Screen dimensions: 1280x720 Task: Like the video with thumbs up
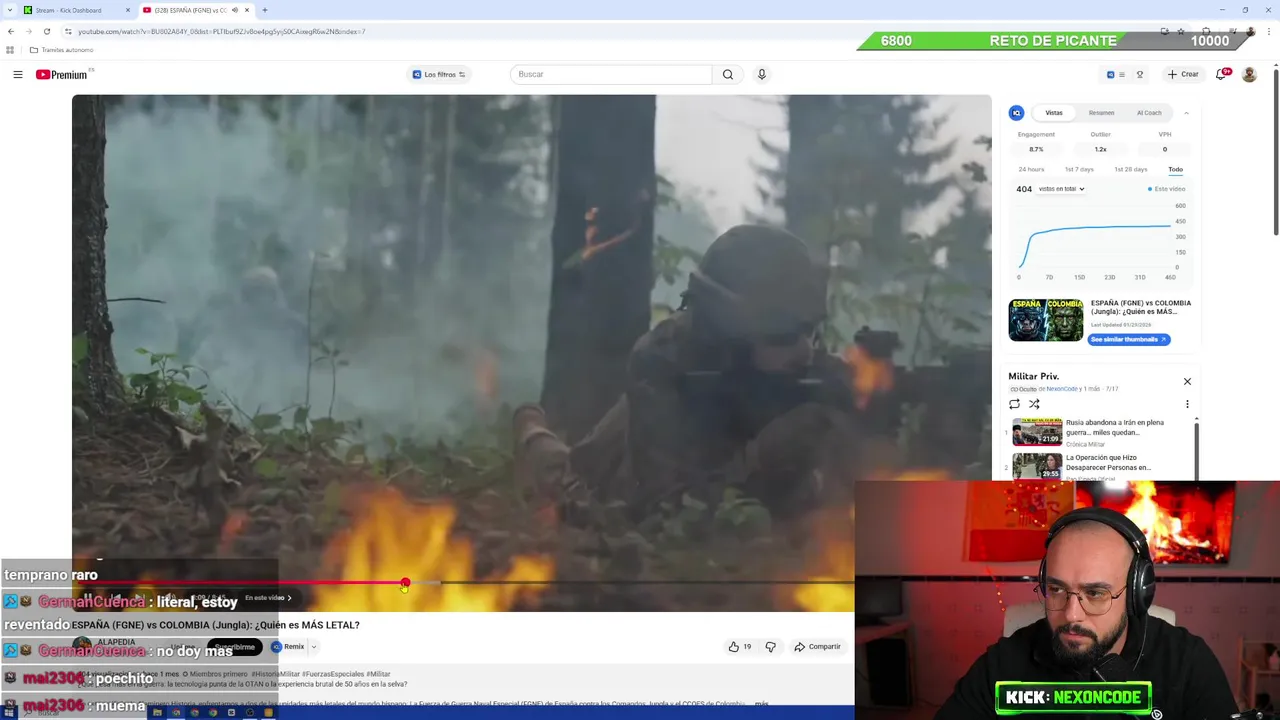(740, 647)
